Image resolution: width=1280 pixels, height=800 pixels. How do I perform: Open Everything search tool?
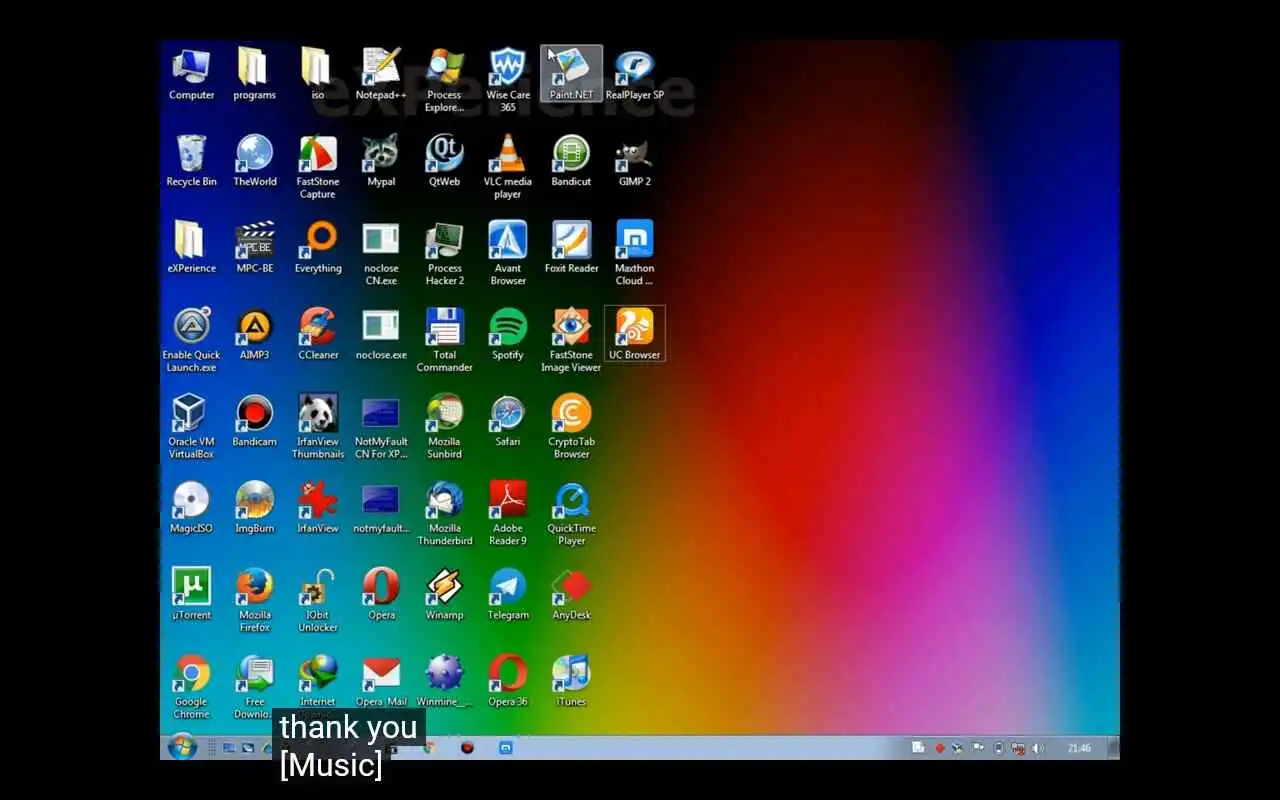pos(317,248)
